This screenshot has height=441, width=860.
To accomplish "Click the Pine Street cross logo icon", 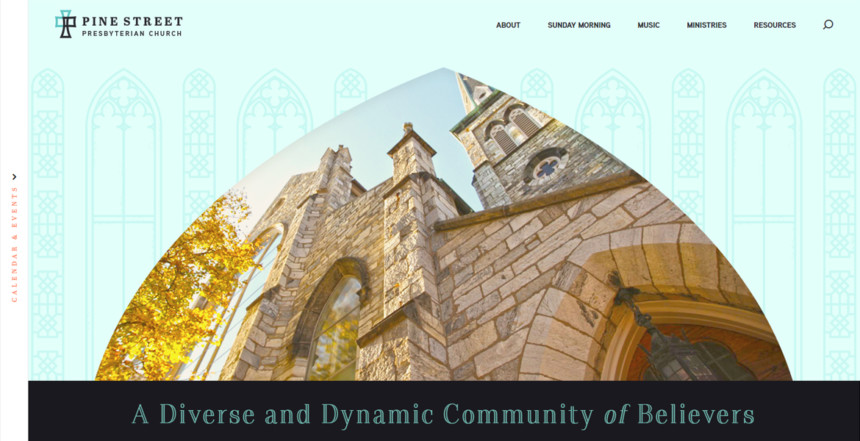I will [65, 25].
